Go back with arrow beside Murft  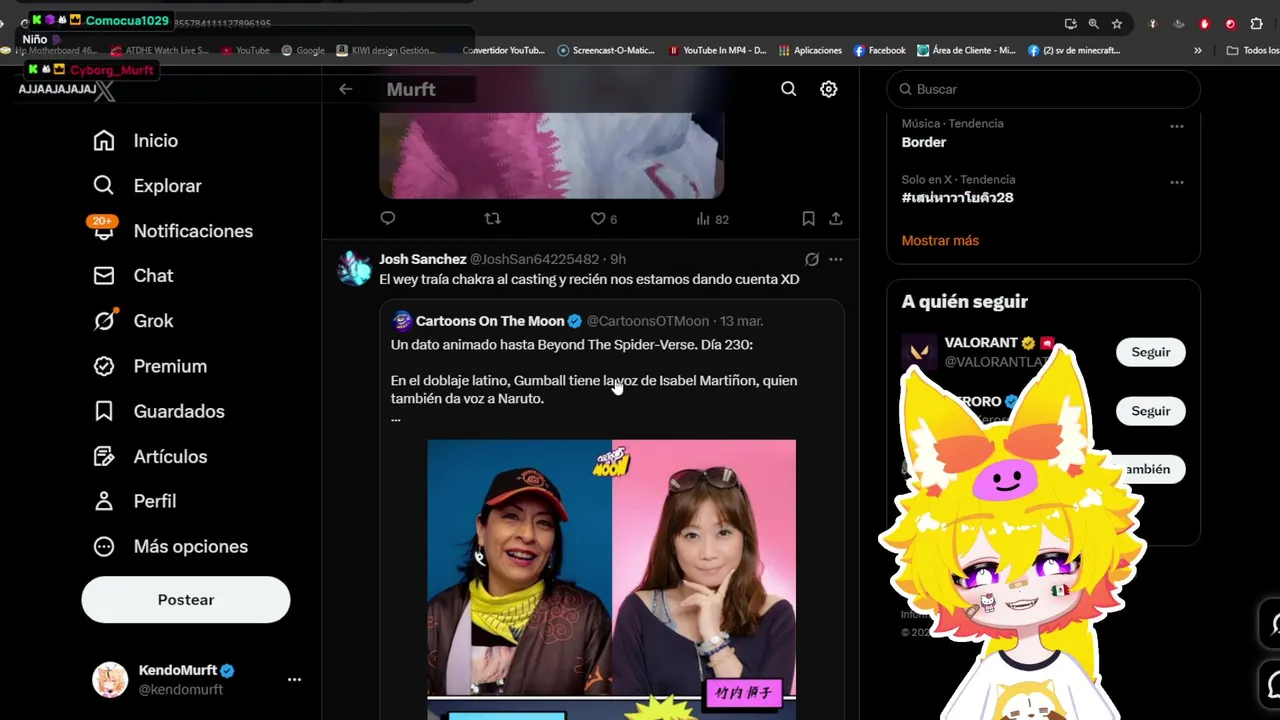click(x=345, y=89)
